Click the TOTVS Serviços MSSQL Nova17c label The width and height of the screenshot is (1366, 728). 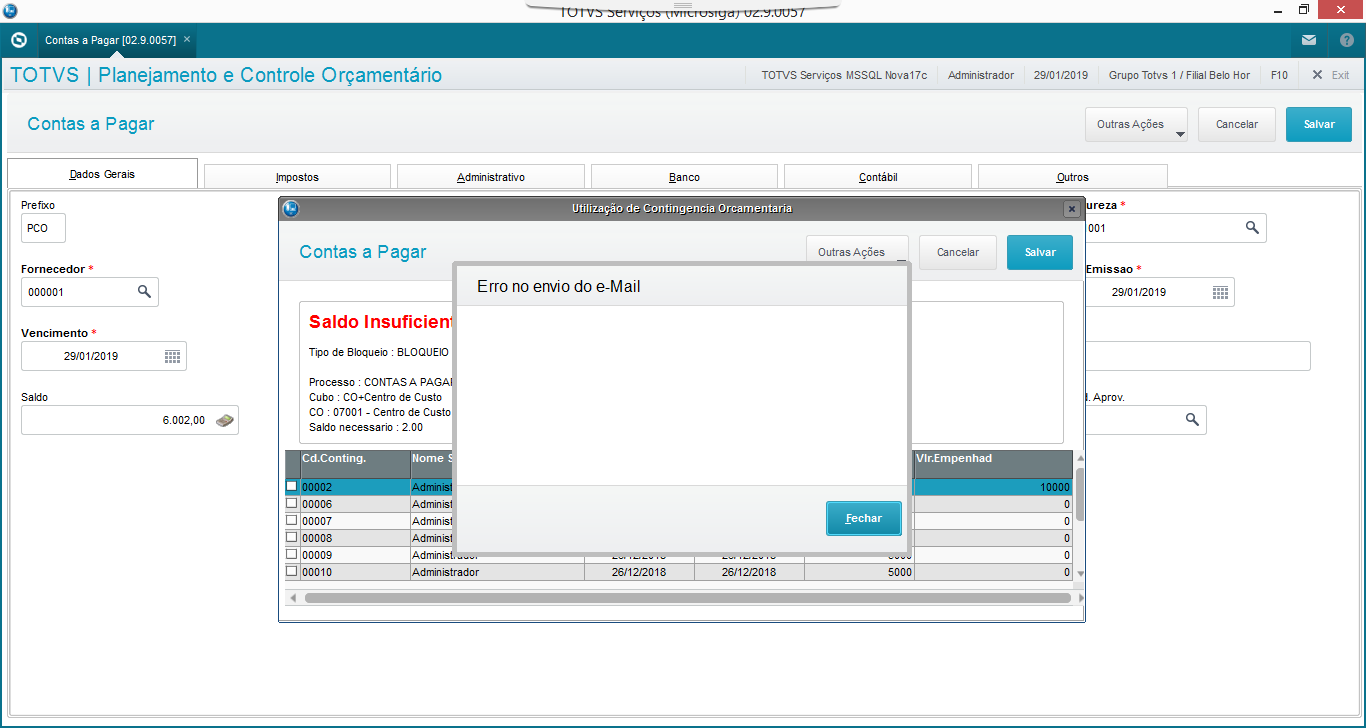tap(844, 75)
